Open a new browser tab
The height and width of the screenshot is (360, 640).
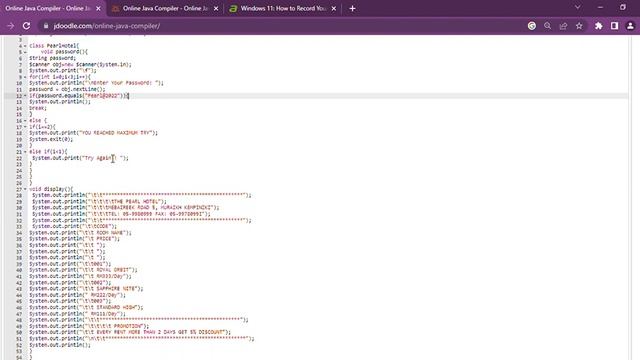point(352,8)
